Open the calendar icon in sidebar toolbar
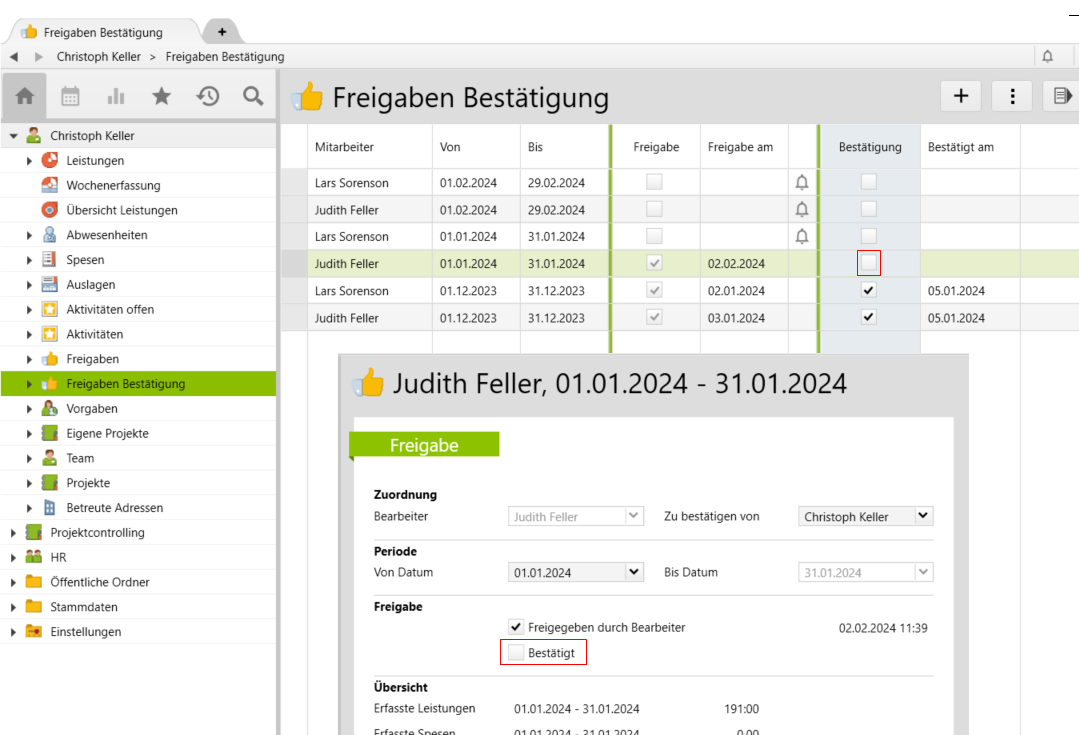Viewport: 1079px width, 735px height. click(x=70, y=96)
